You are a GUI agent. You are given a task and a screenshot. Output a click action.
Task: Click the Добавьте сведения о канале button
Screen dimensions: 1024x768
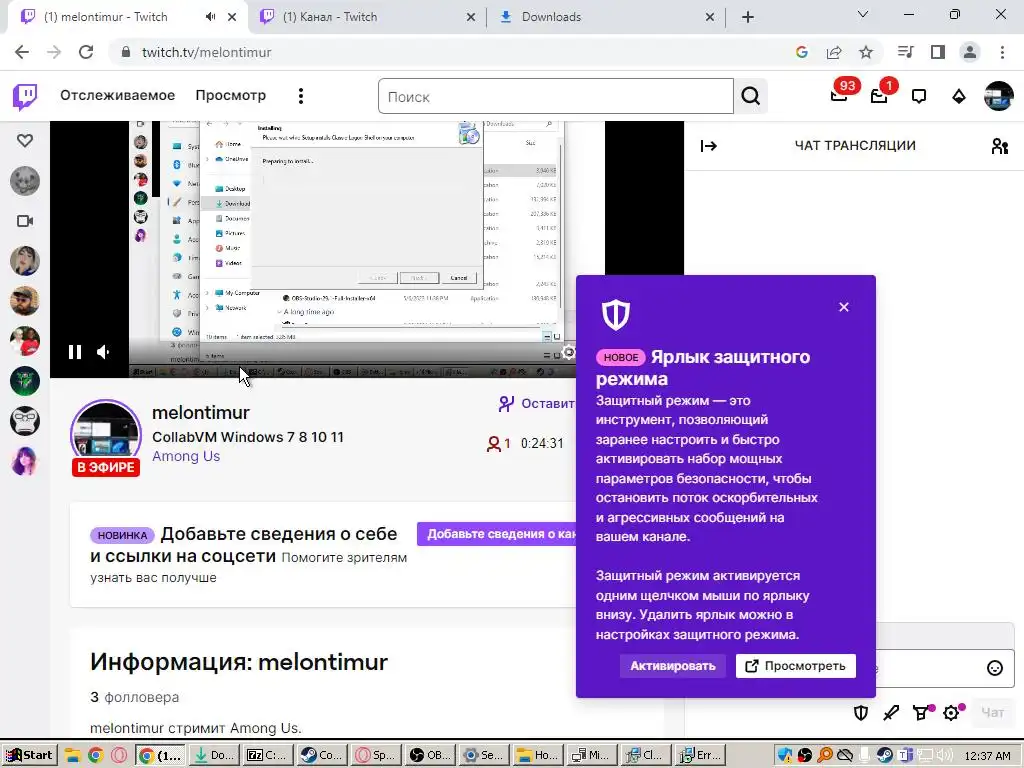497,534
